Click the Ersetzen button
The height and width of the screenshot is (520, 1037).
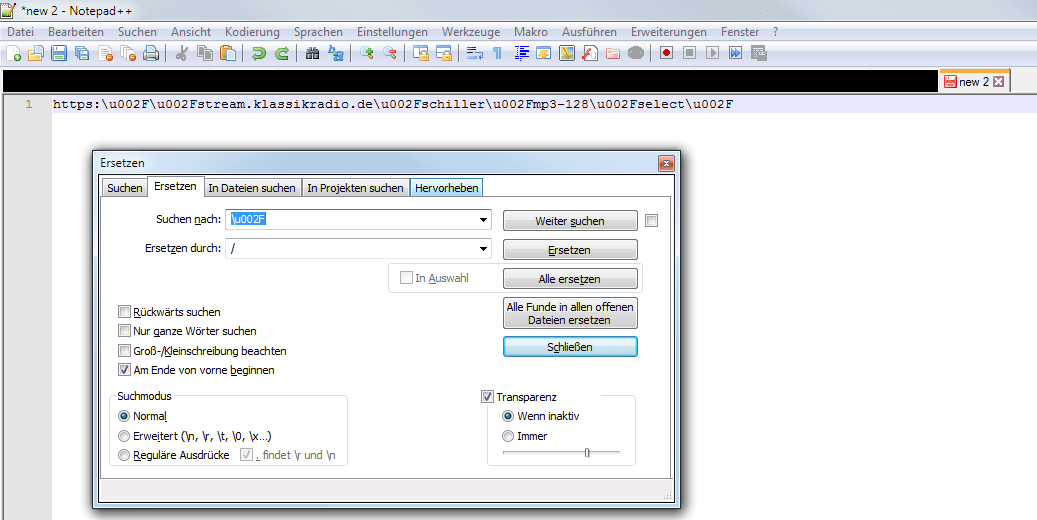[570, 250]
